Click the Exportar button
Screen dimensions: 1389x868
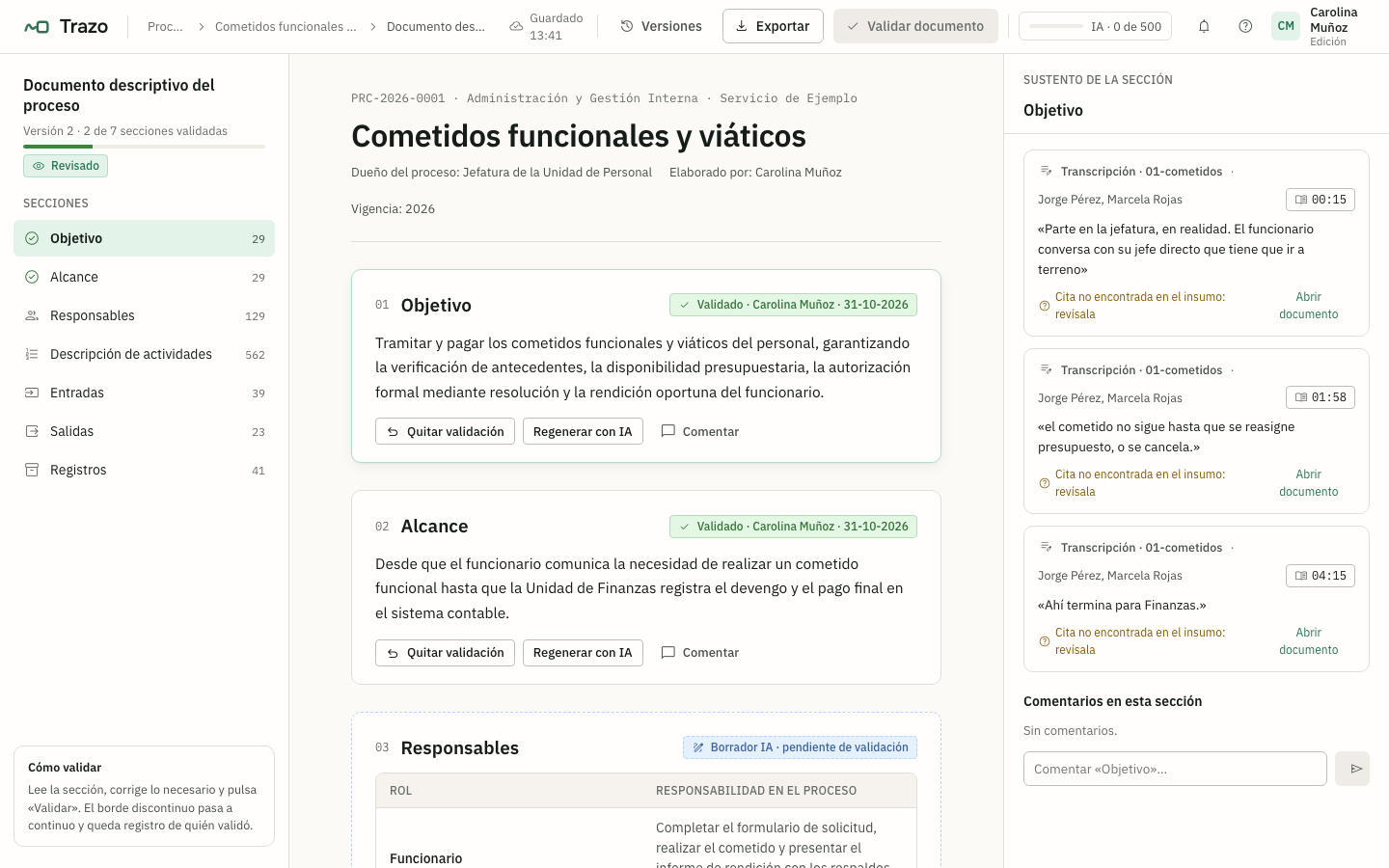click(x=773, y=26)
